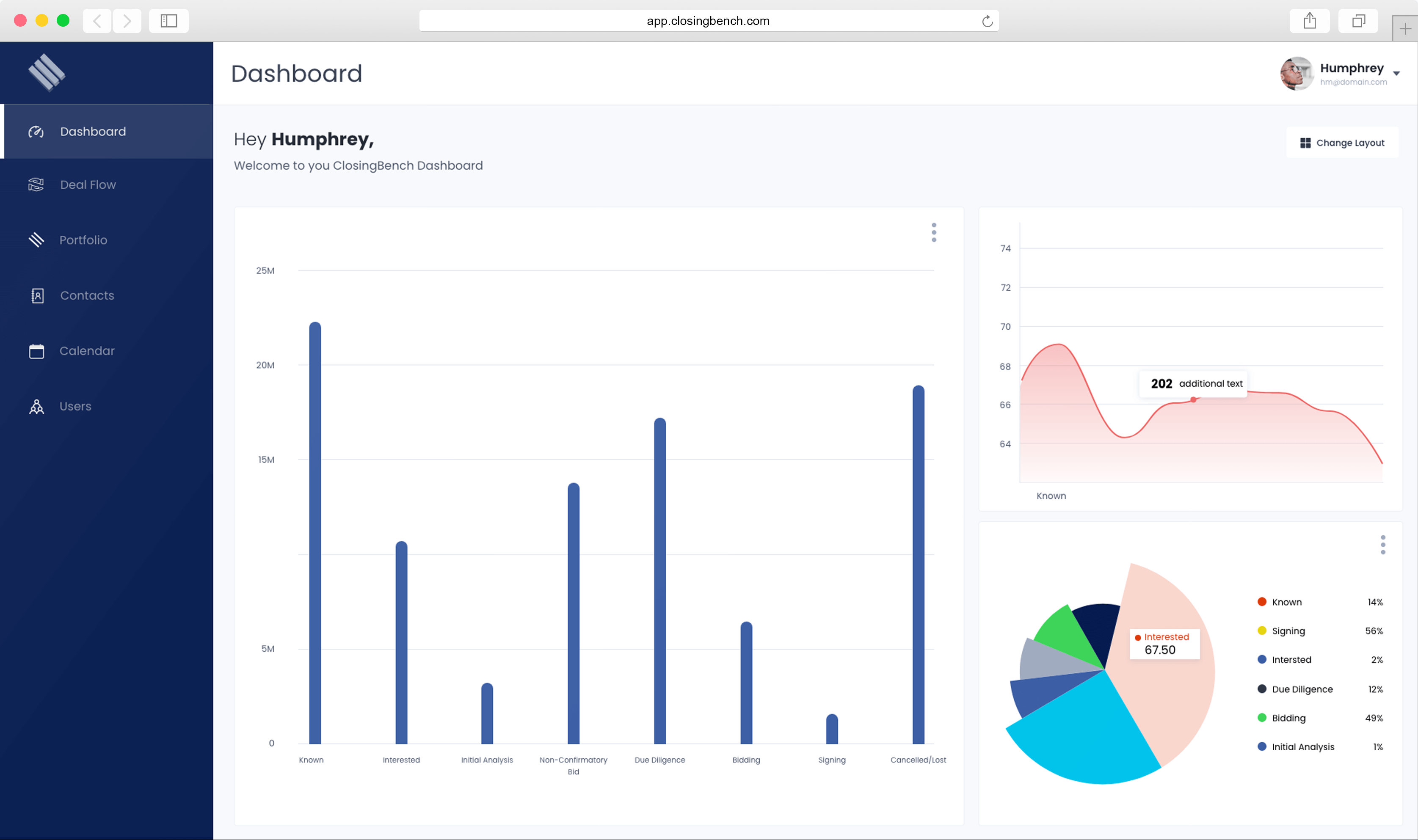Open the Deal Flow sidebar section
Image resolution: width=1418 pixels, height=840 pixels.
point(88,185)
